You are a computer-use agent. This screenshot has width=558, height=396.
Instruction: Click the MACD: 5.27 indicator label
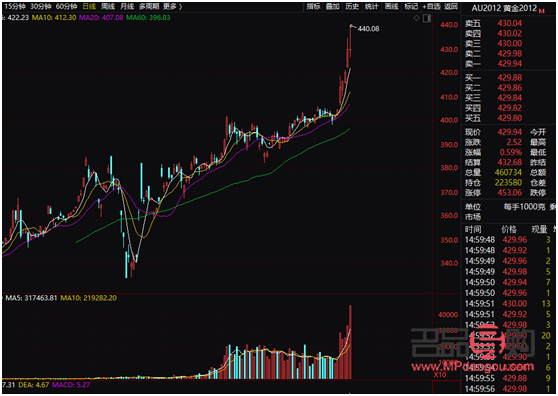pyautogui.click(x=71, y=385)
